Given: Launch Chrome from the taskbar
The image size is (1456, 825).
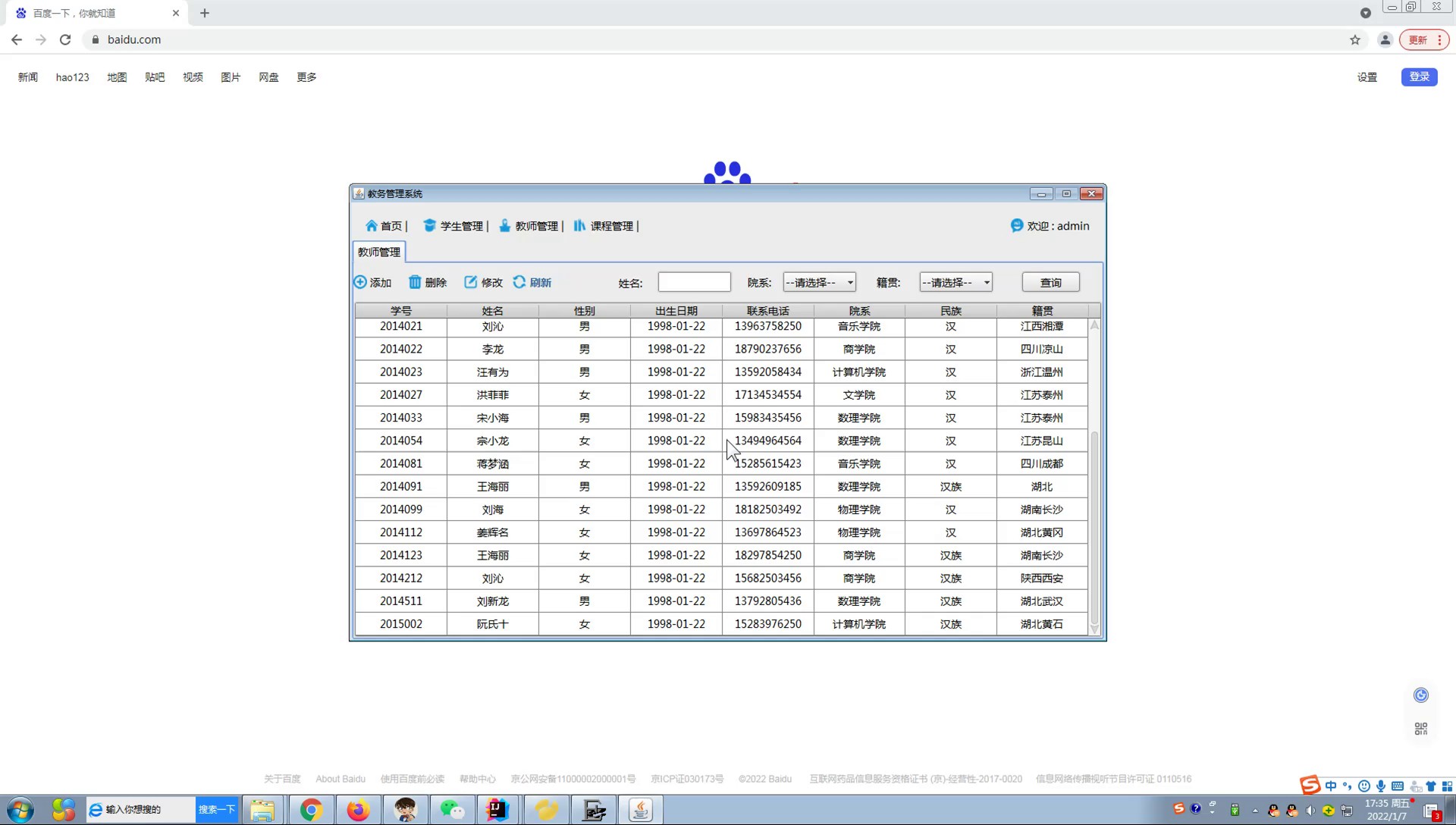Looking at the screenshot, I should 311,810.
